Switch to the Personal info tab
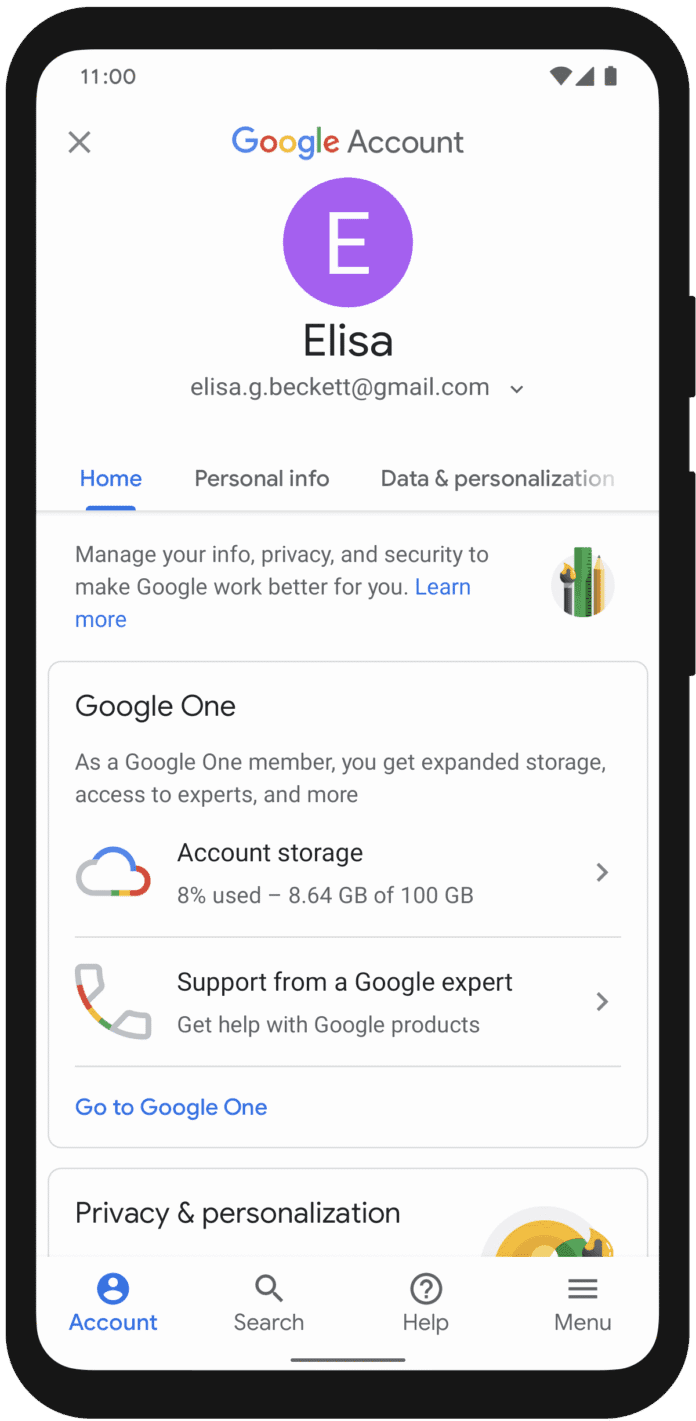 [262, 479]
